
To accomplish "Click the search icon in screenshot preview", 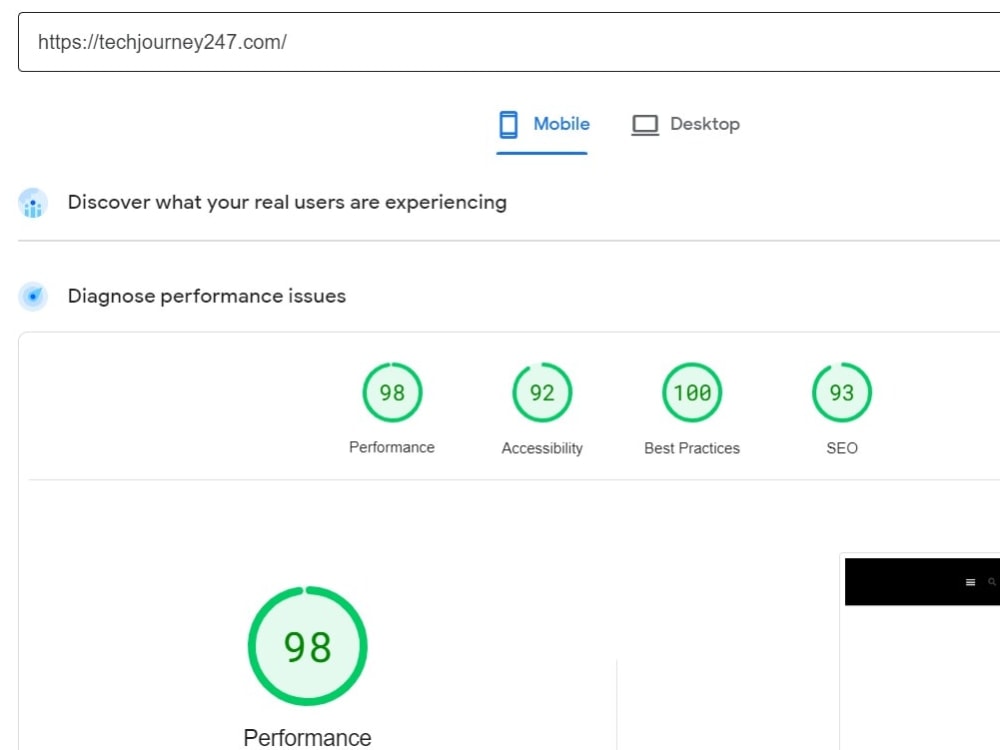I will pos(992,582).
